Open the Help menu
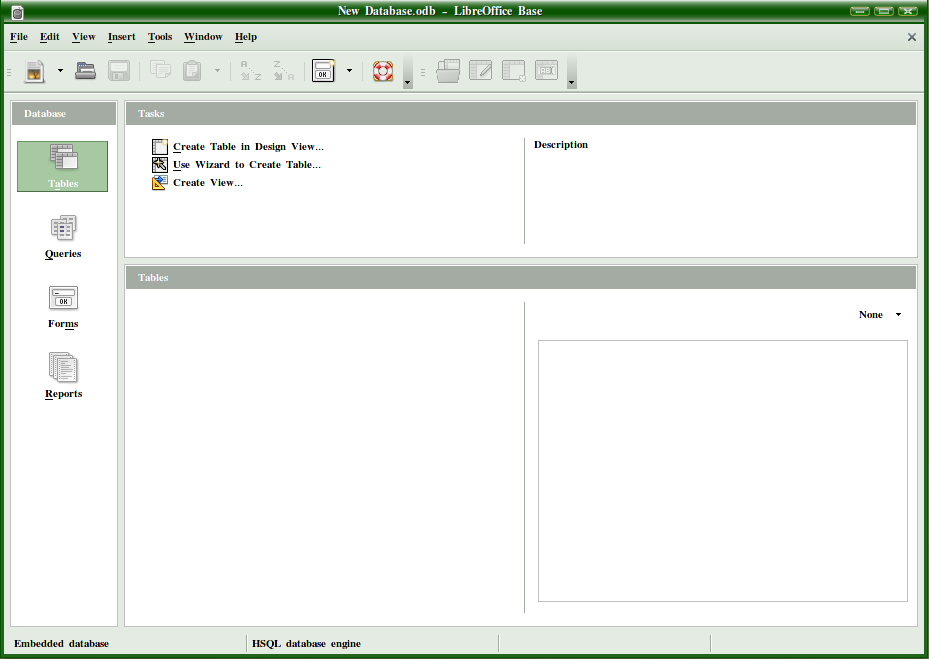The image size is (929, 659). (x=246, y=37)
